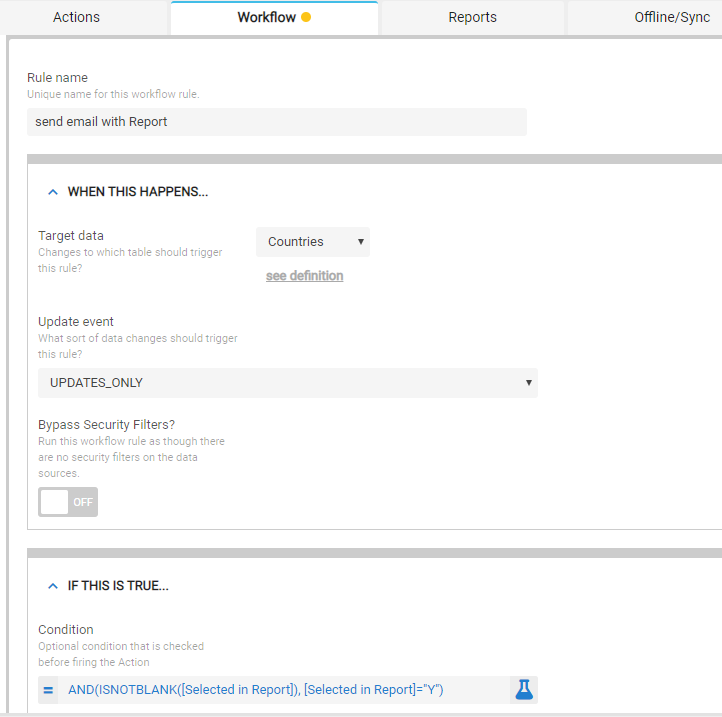Click the "Condition" label

click(x=66, y=630)
